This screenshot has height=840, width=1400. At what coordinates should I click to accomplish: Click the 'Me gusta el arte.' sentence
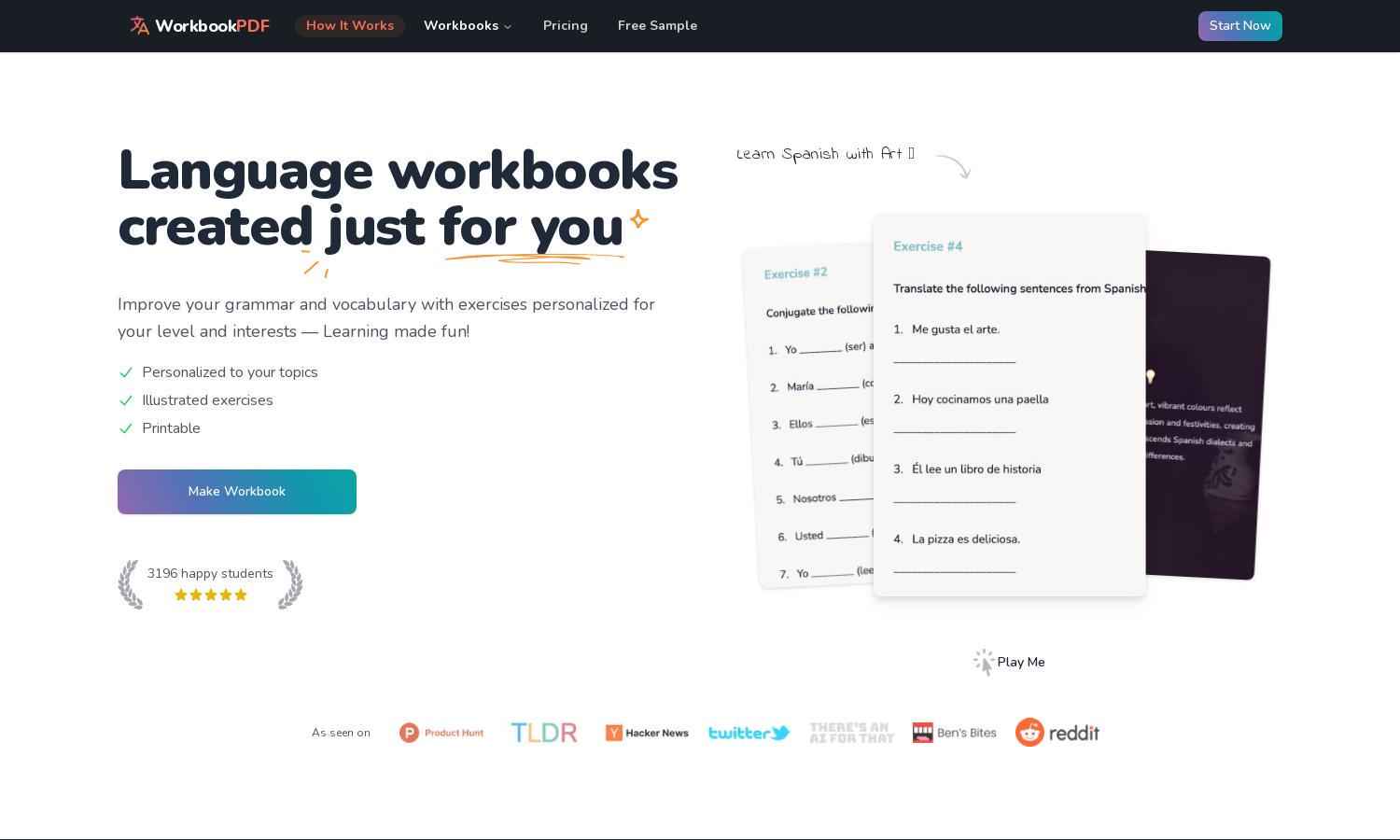956,329
